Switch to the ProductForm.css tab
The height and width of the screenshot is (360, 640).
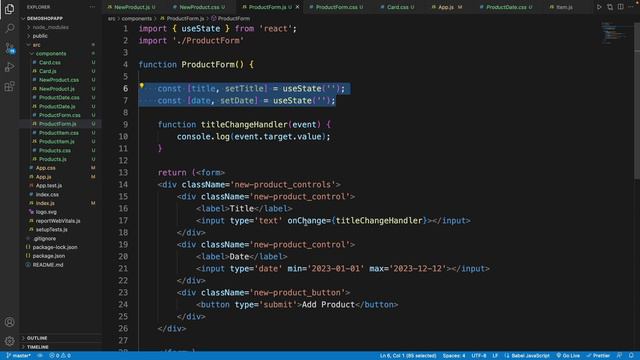click(x=336, y=7)
